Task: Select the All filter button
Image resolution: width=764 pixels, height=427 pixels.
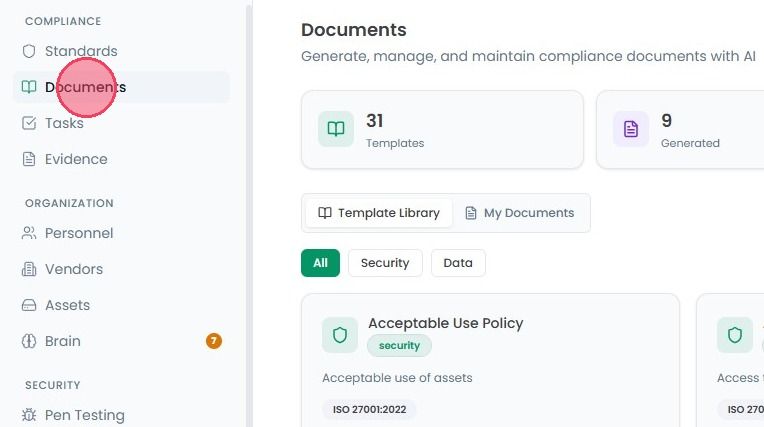Action: point(320,263)
